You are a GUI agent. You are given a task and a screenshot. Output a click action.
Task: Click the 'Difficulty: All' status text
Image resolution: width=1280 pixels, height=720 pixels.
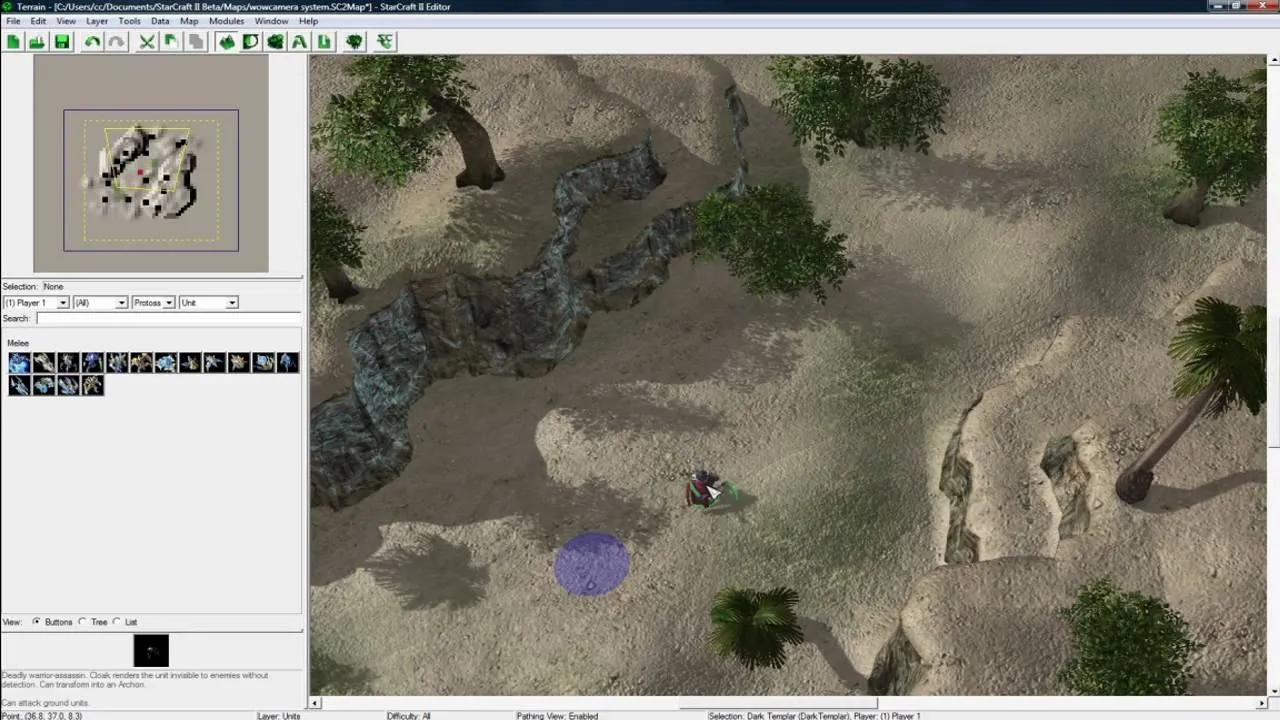click(x=409, y=716)
